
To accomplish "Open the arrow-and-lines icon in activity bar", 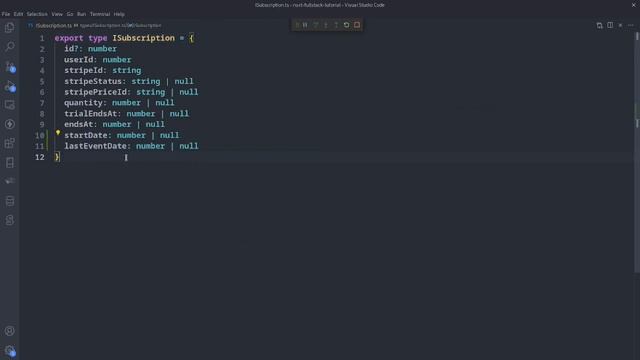I will coord(9,181).
